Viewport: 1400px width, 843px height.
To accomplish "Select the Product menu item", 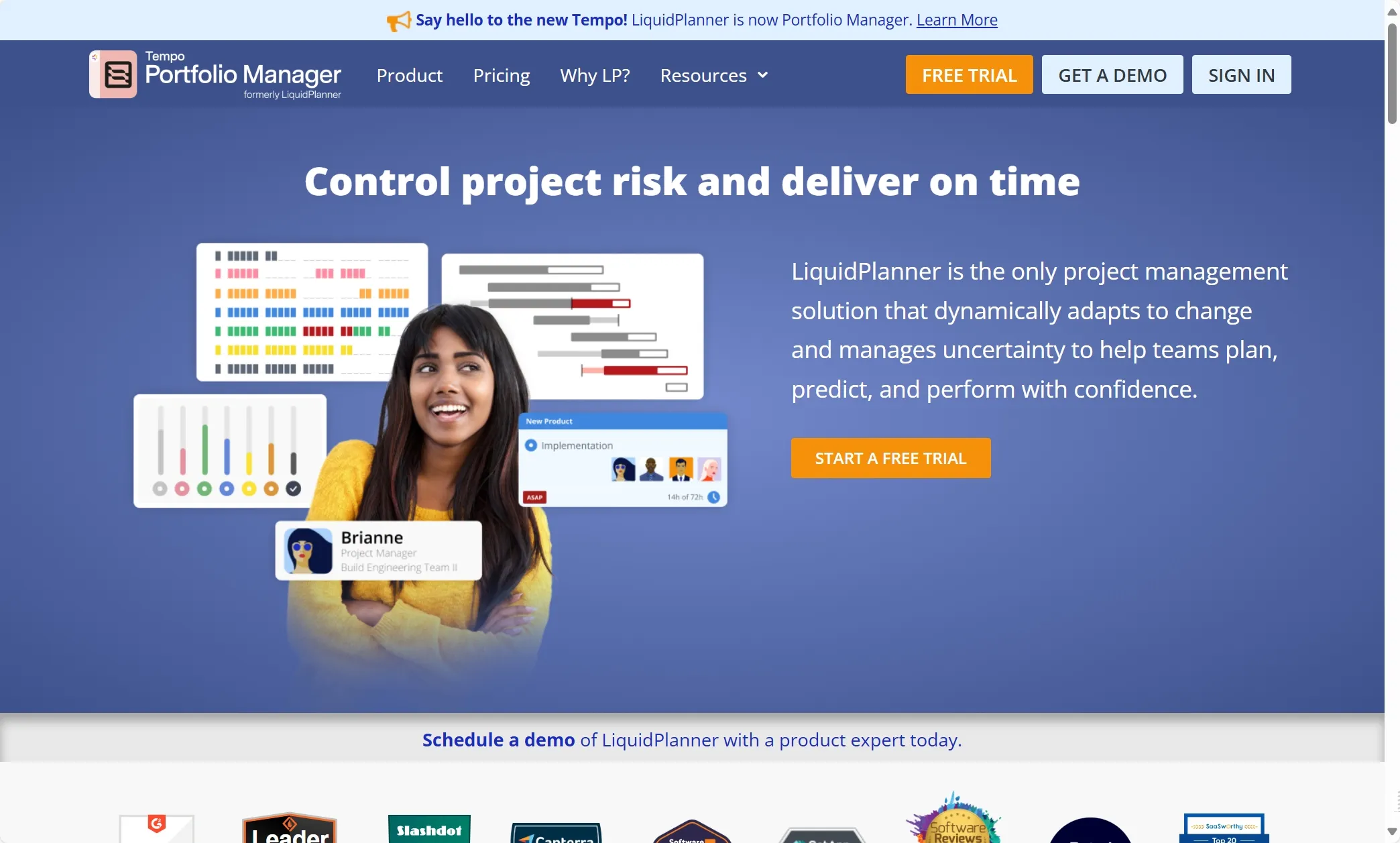I will click(410, 75).
